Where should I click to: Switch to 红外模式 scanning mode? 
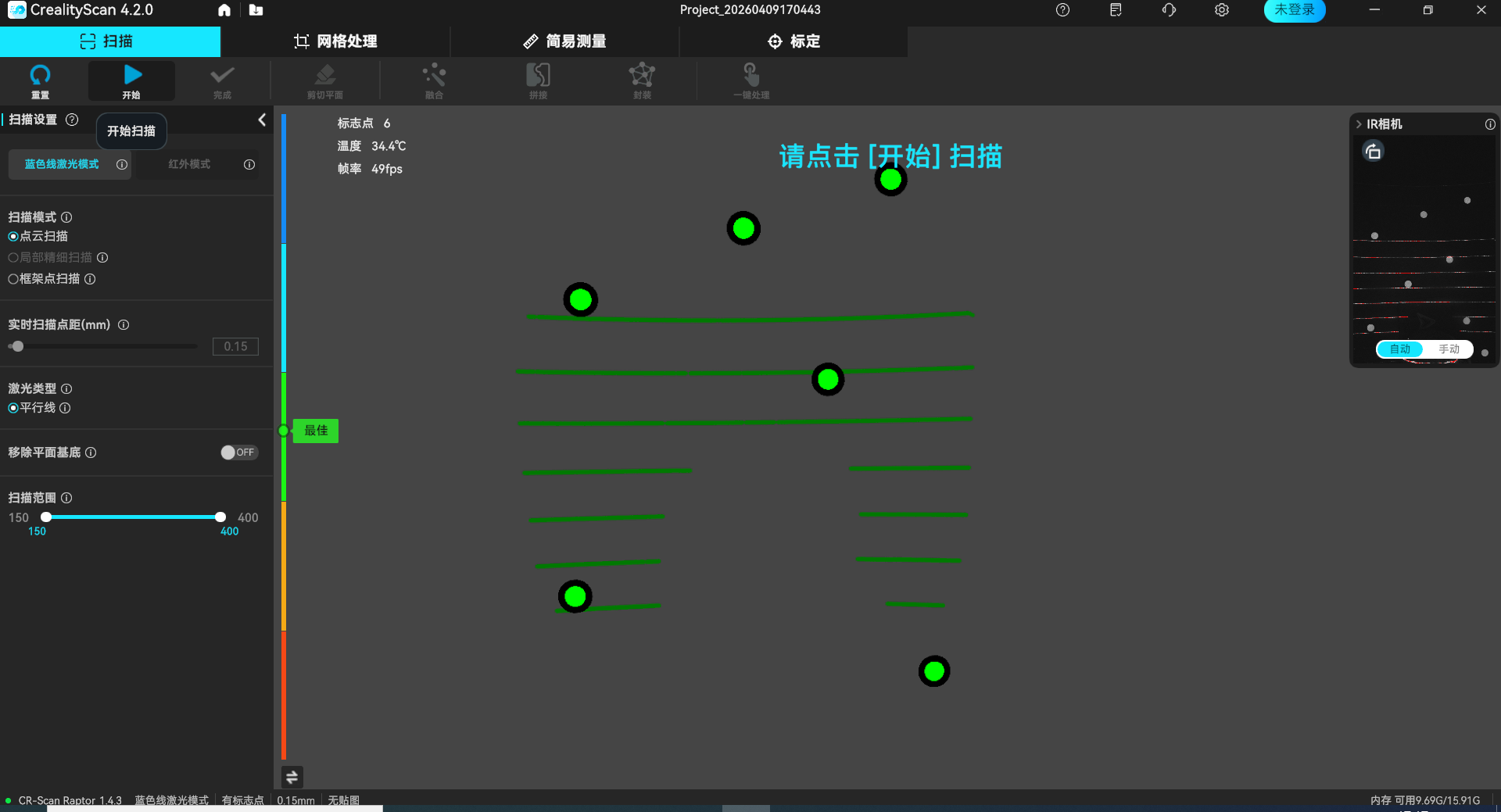[x=188, y=164]
